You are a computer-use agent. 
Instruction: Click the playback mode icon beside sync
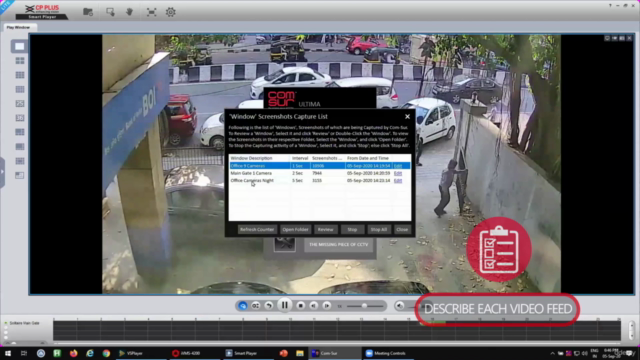point(256,306)
